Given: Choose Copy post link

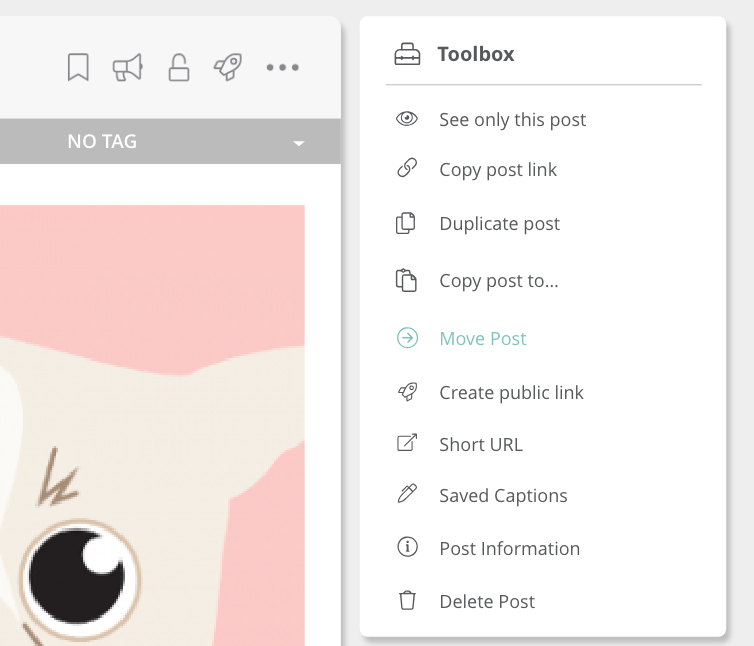Looking at the screenshot, I should 498,170.
